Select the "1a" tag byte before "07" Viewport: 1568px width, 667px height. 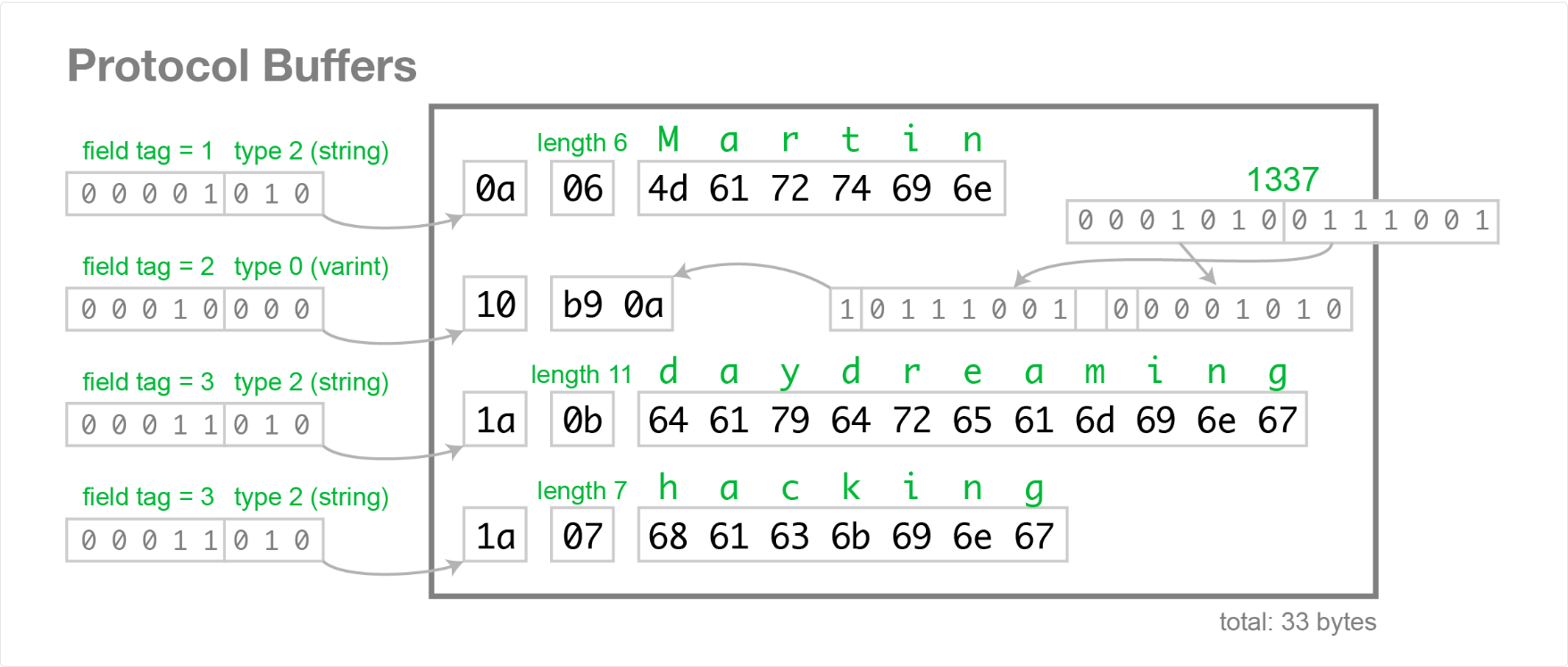tap(495, 536)
